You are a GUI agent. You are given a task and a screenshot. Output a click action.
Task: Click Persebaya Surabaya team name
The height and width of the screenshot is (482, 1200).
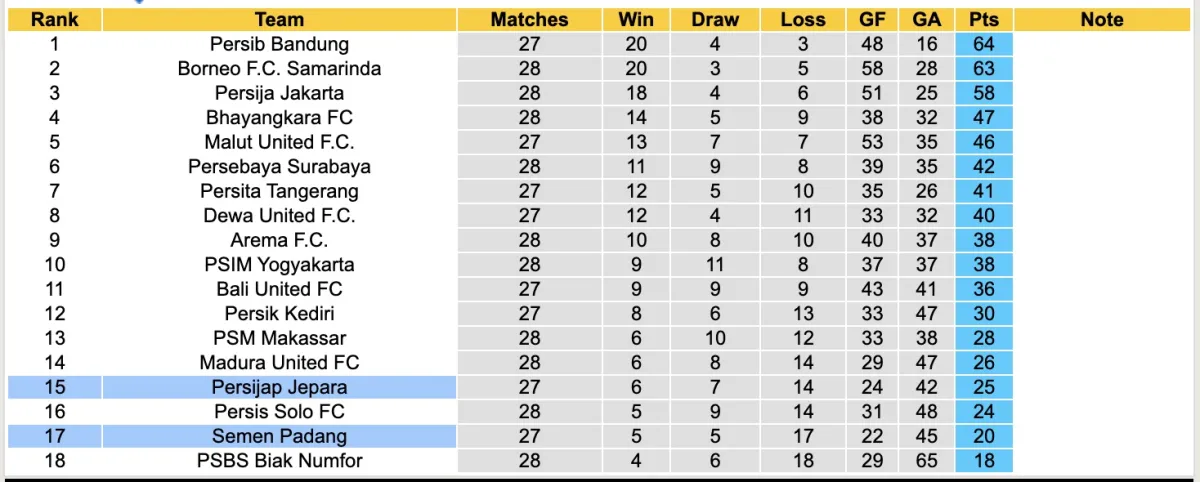coord(279,167)
